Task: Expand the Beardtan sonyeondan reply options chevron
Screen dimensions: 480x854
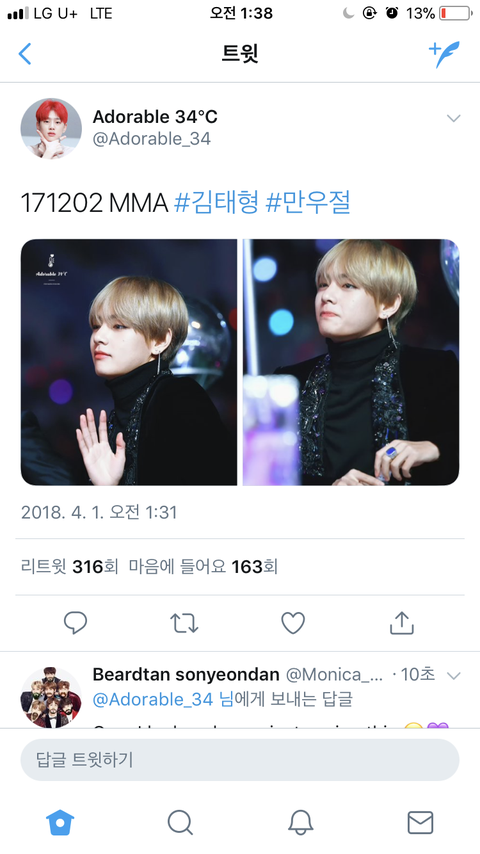Action: pyautogui.click(x=453, y=676)
